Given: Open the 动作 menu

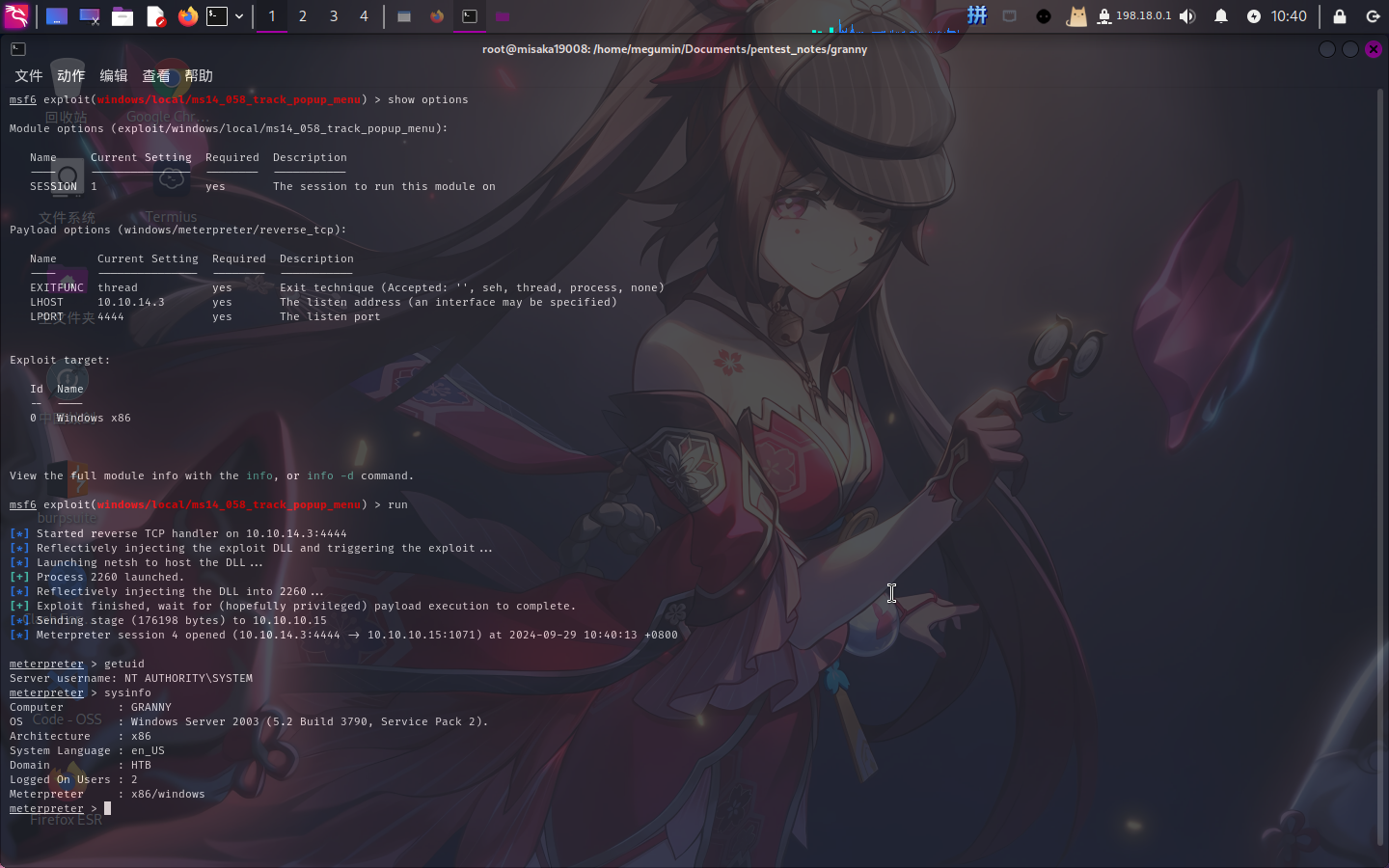Looking at the screenshot, I should click(x=70, y=75).
